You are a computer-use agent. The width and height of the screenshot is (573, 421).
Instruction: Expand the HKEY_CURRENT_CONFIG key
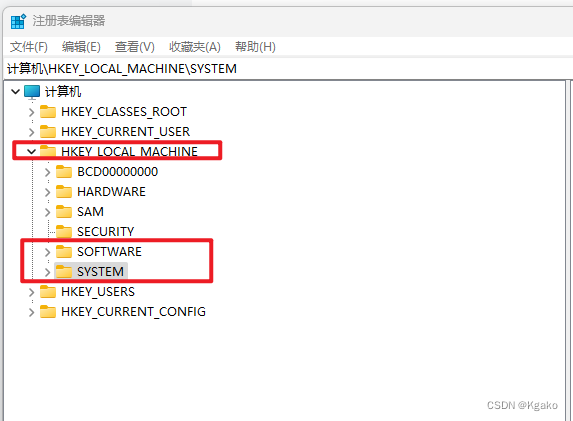coord(32,312)
